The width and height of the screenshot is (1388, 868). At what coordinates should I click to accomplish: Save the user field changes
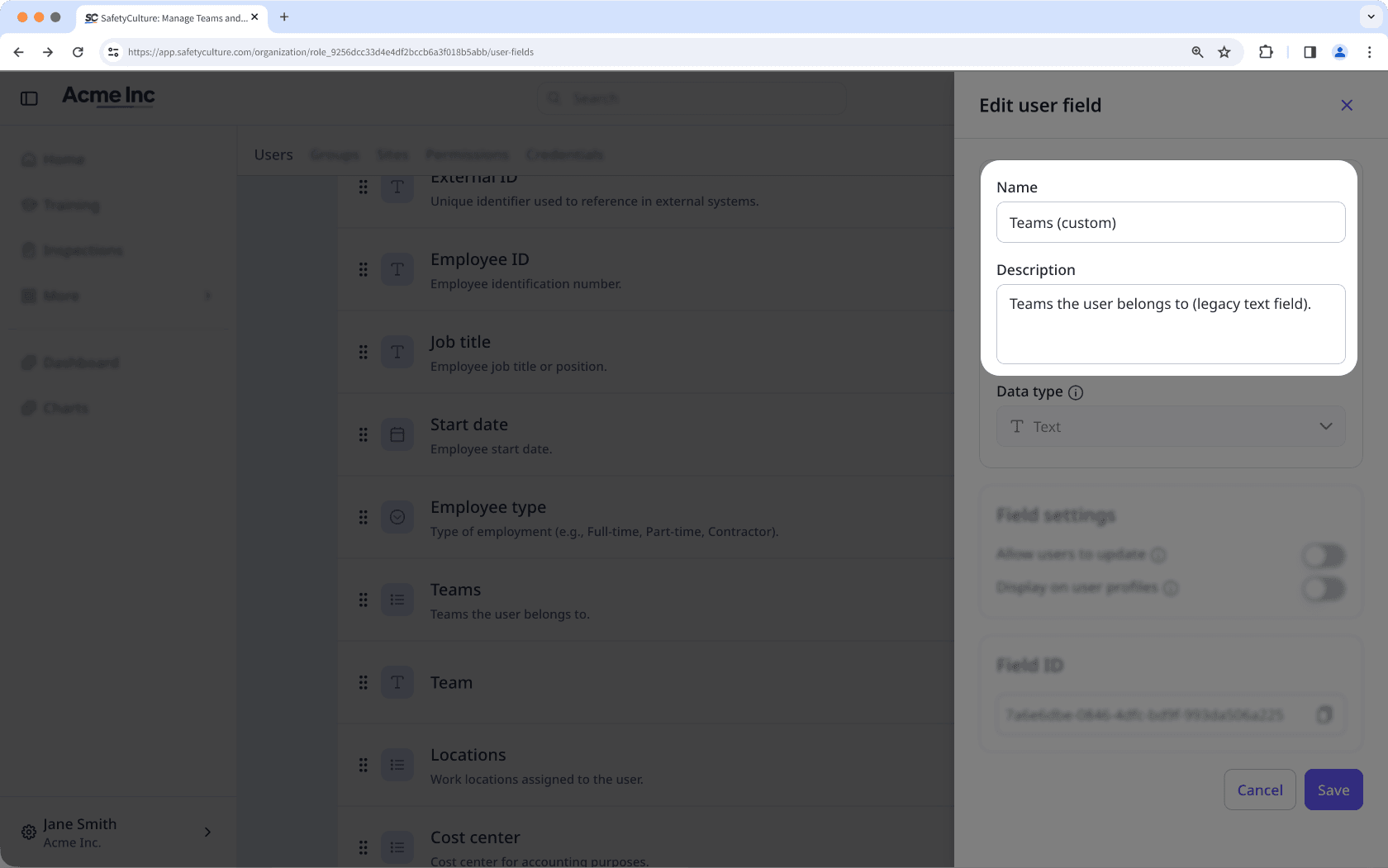click(1333, 790)
